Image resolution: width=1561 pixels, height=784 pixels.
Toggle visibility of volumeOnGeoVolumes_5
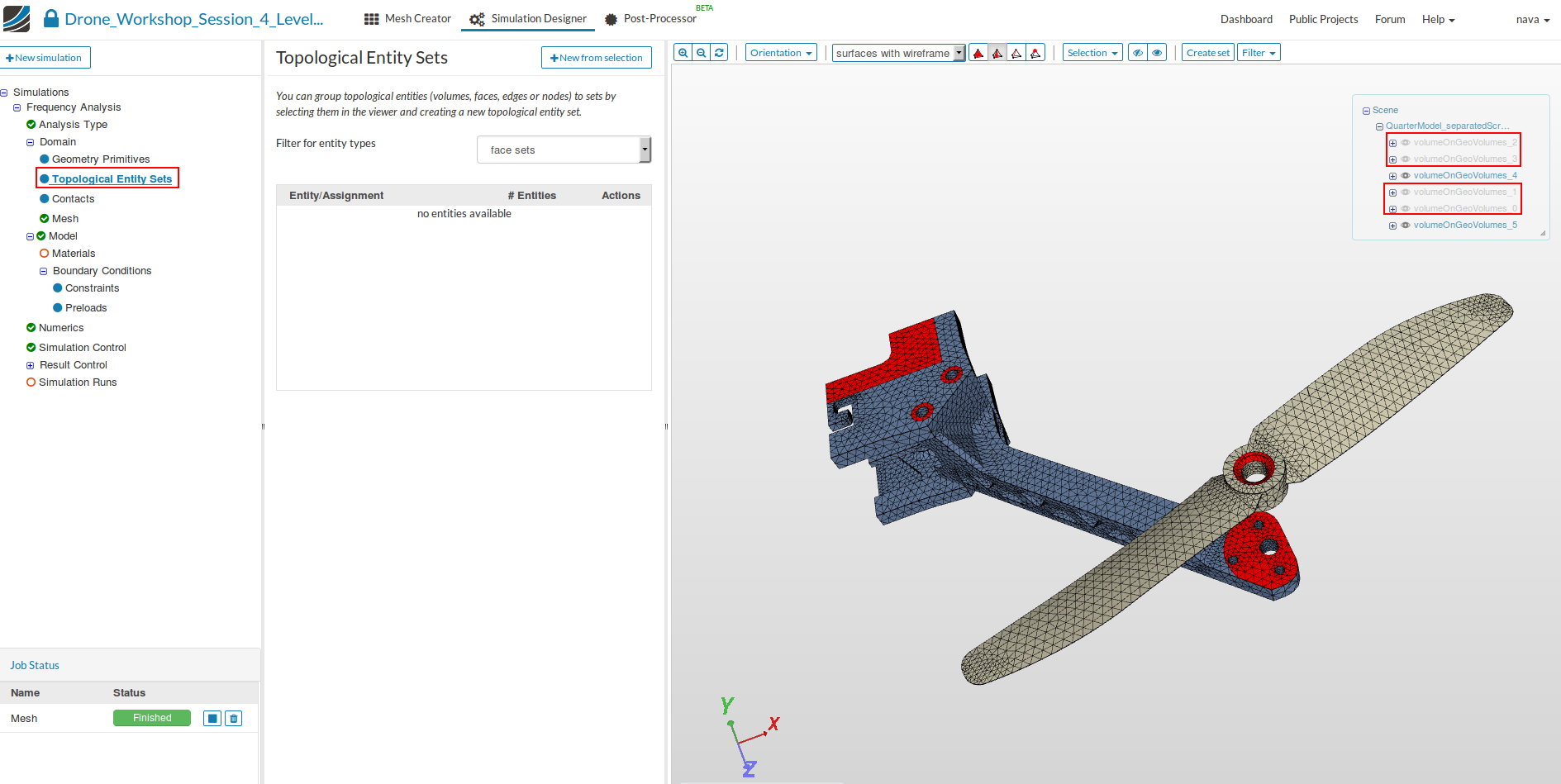1405,225
